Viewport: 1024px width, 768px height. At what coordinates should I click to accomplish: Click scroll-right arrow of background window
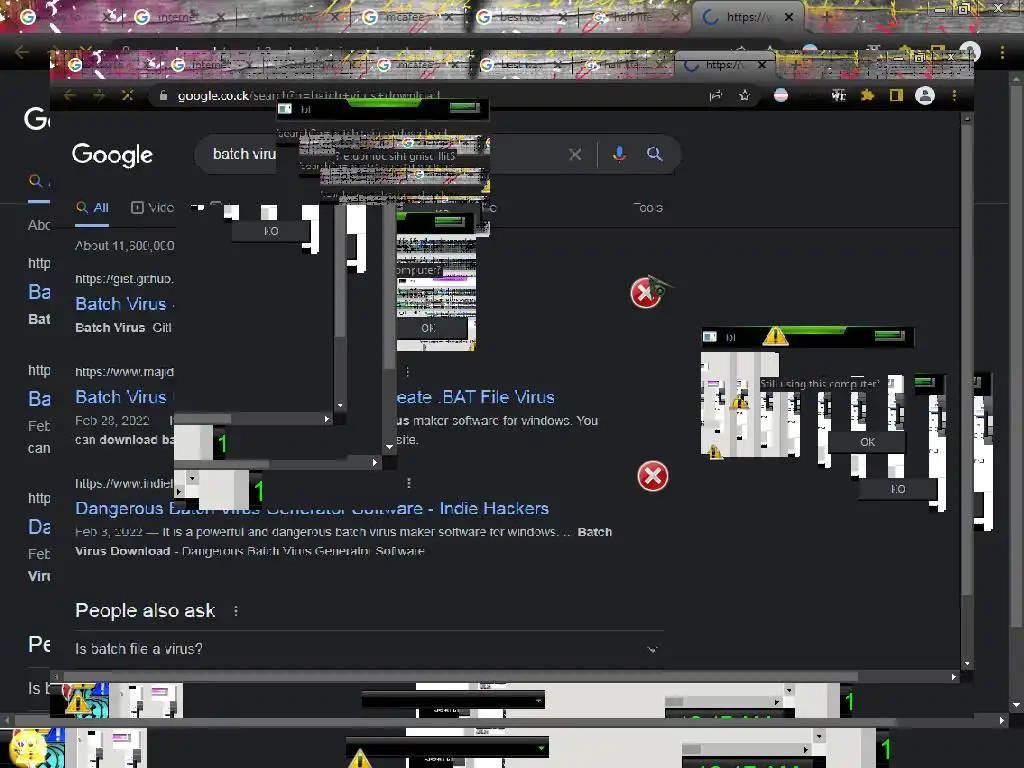pos(1002,720)
